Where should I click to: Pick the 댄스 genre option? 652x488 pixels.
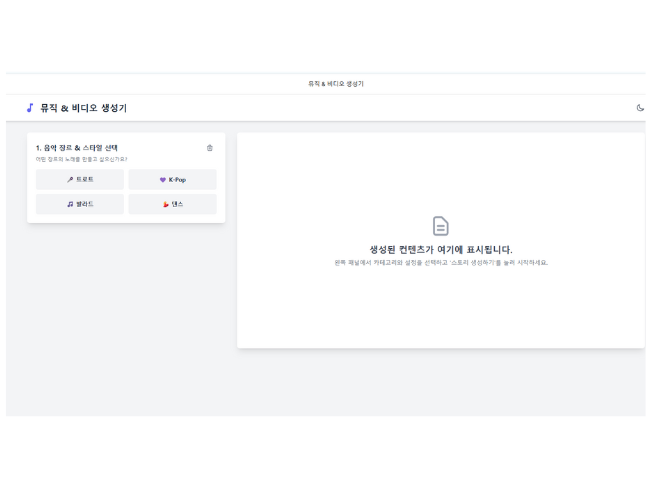172,204
